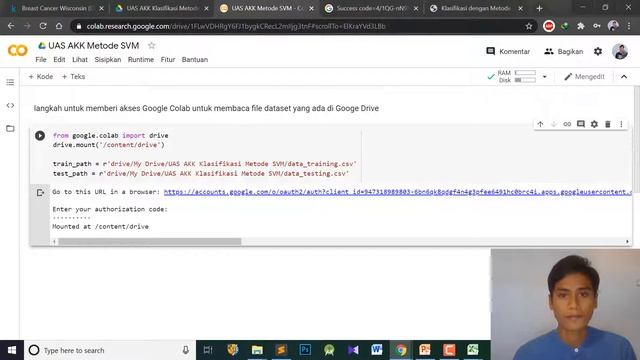Open Colab settings gear in header

coord(598,51)
